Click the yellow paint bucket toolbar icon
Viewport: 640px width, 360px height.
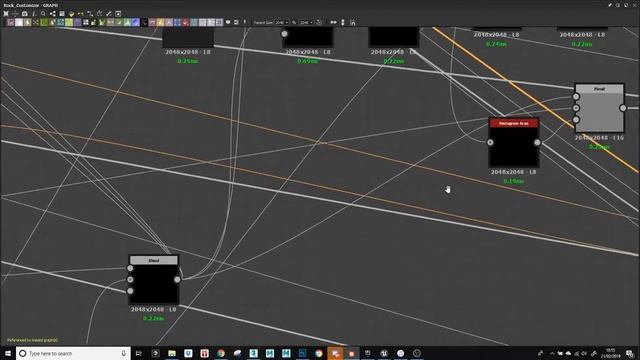point(71,13)
